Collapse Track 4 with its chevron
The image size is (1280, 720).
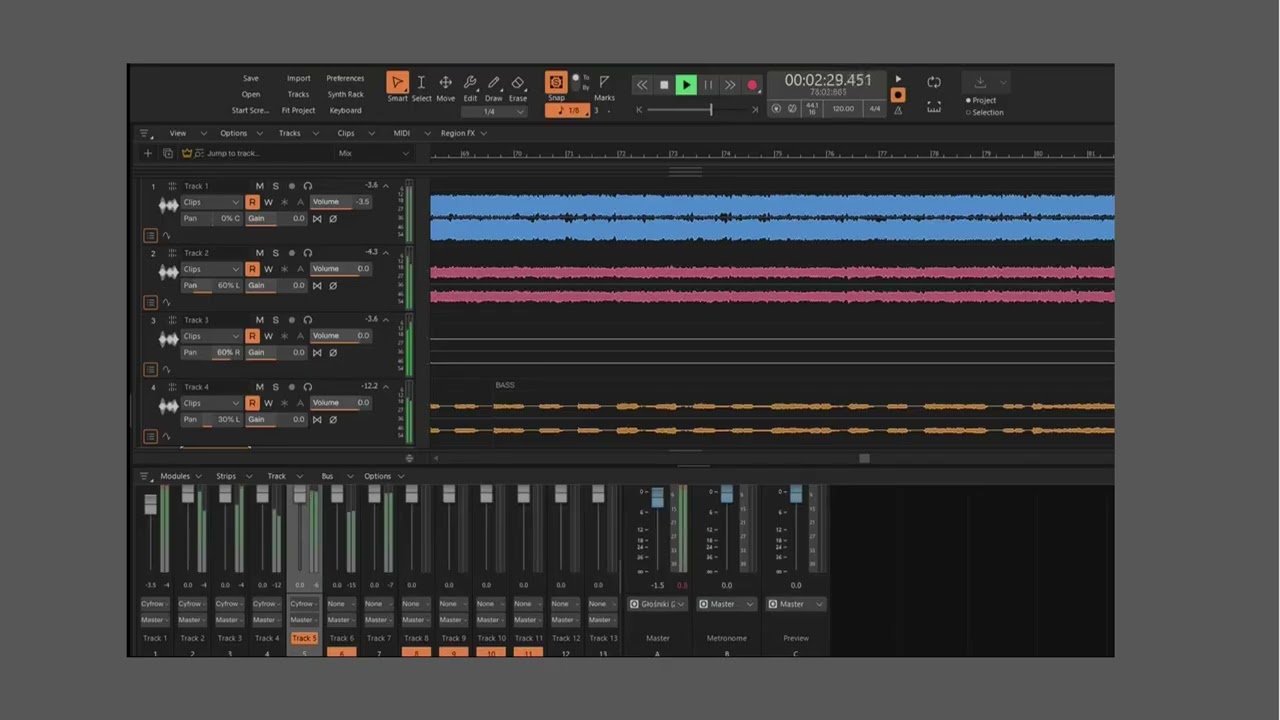pyautogui.click(x=386, y=387)
